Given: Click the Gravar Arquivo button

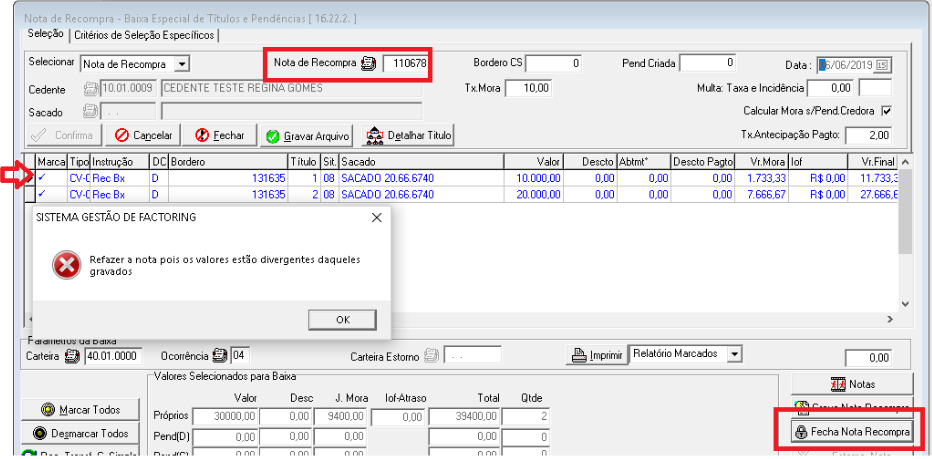Looking at the screenshot, I should 306,135.
